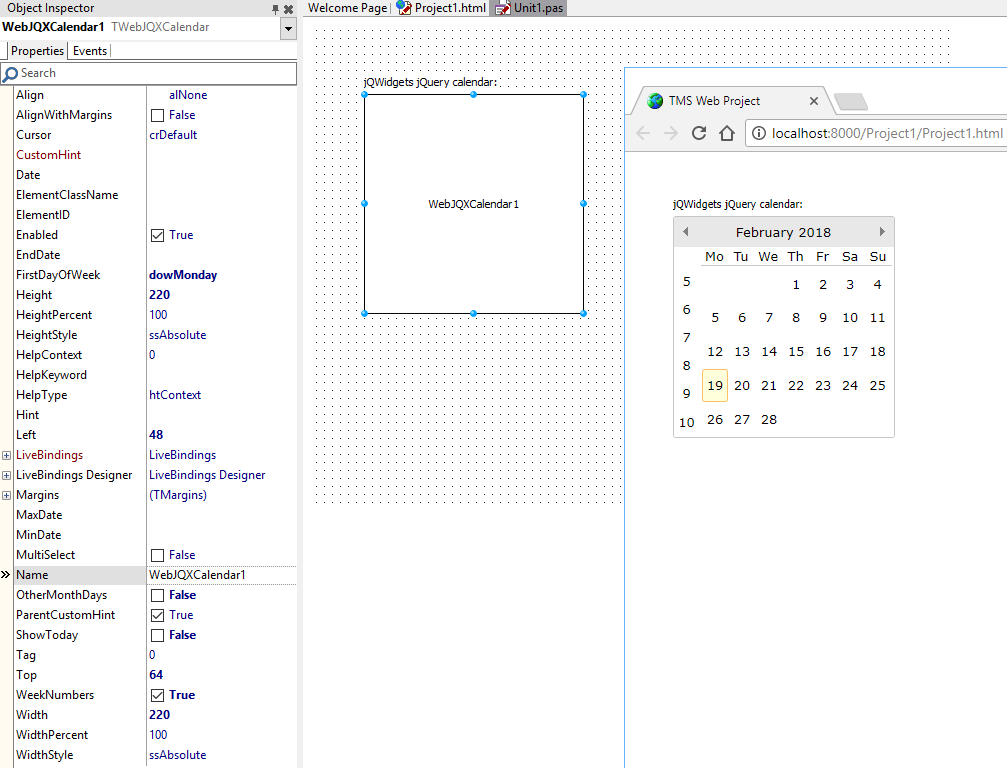Select the Align alNone value

coord(188,95)
